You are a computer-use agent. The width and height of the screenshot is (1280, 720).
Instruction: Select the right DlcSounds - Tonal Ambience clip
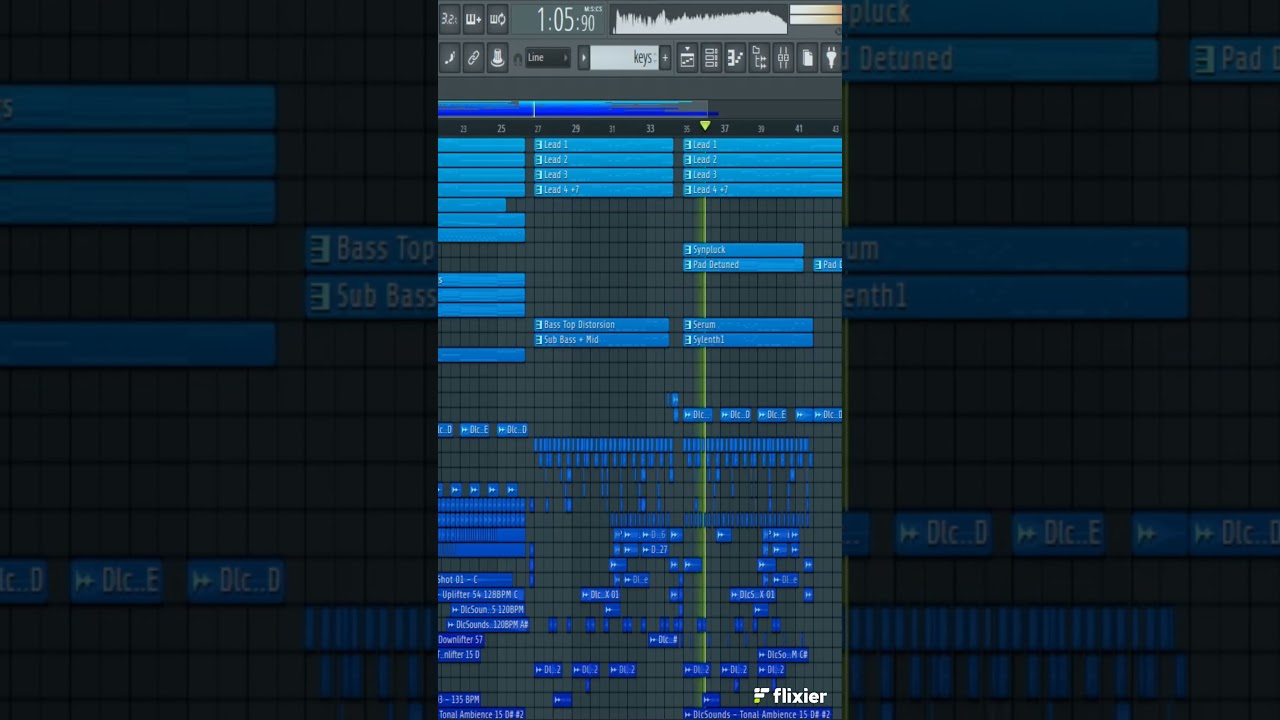[758, 714]
